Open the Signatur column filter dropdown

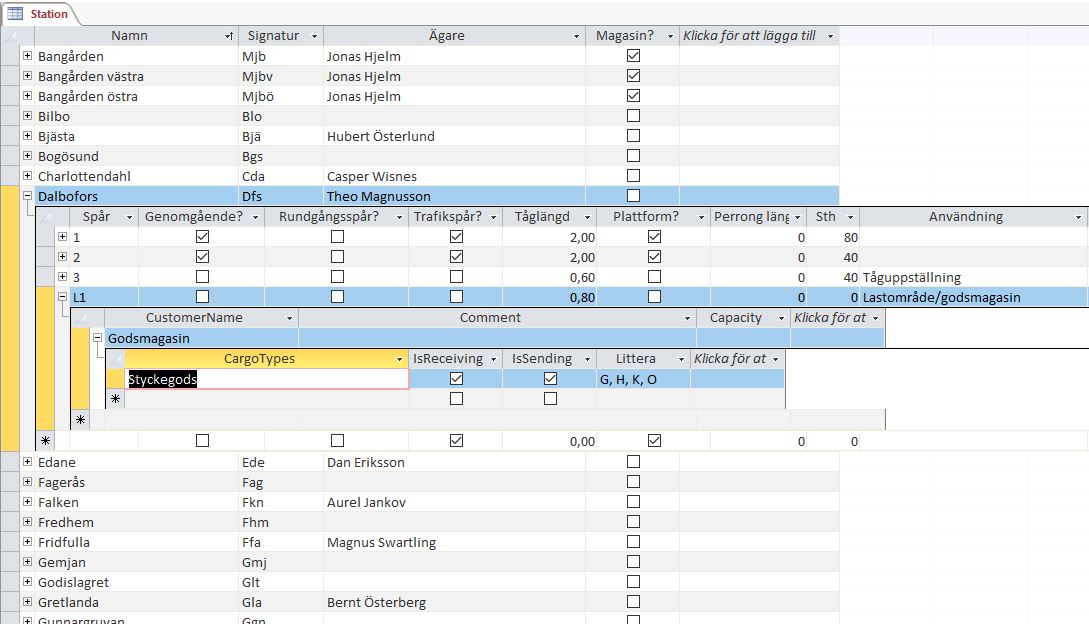click(x=314, y=36)
